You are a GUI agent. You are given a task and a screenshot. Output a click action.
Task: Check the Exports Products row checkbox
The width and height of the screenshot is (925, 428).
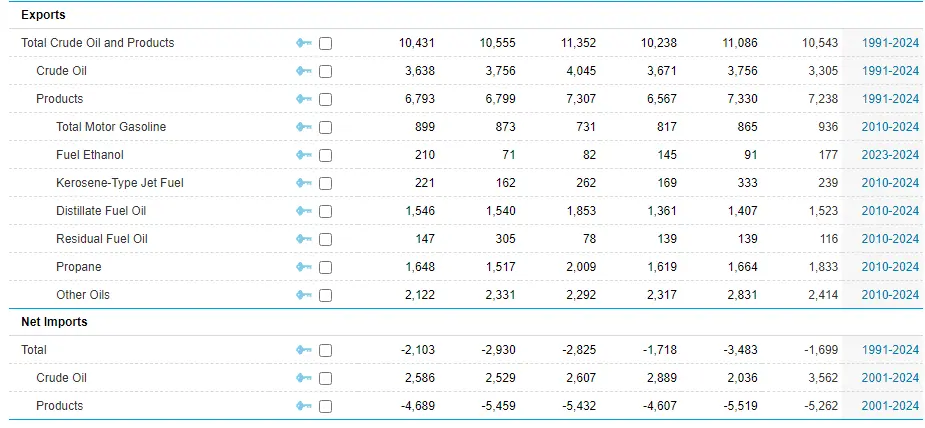point(325,99)
